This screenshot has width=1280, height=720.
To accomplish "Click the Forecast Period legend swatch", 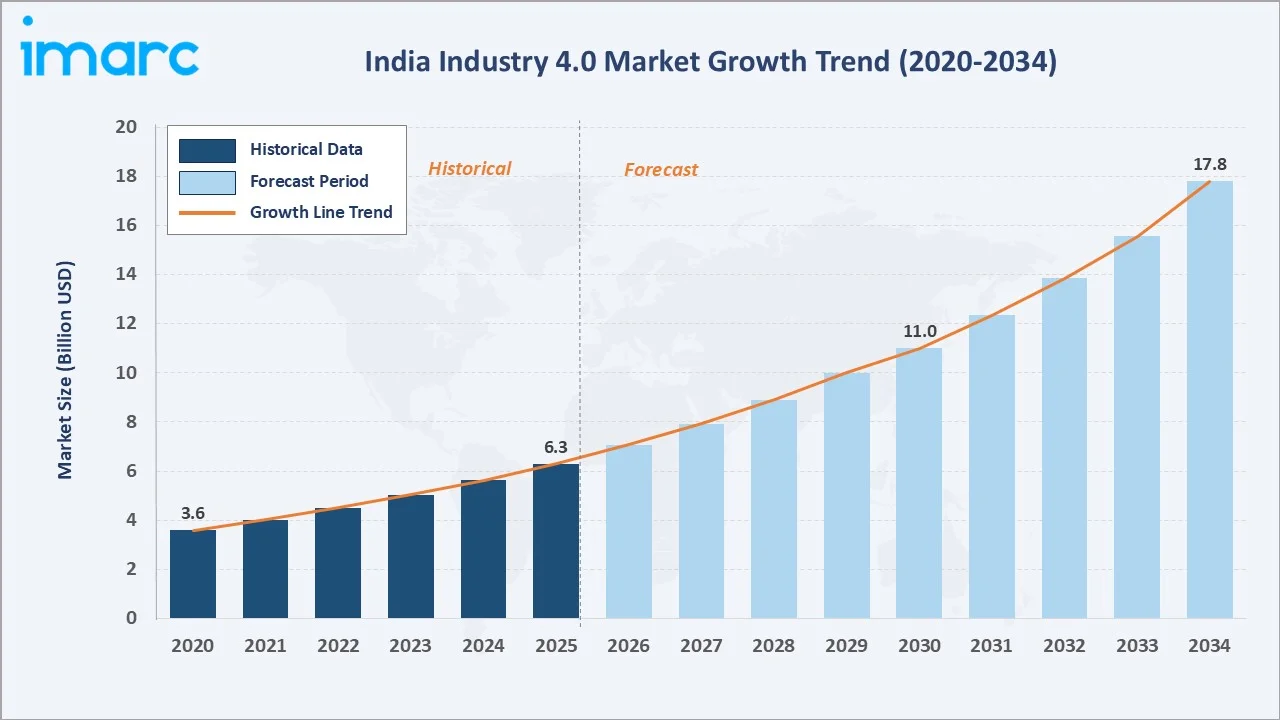I will coord(207,182).
